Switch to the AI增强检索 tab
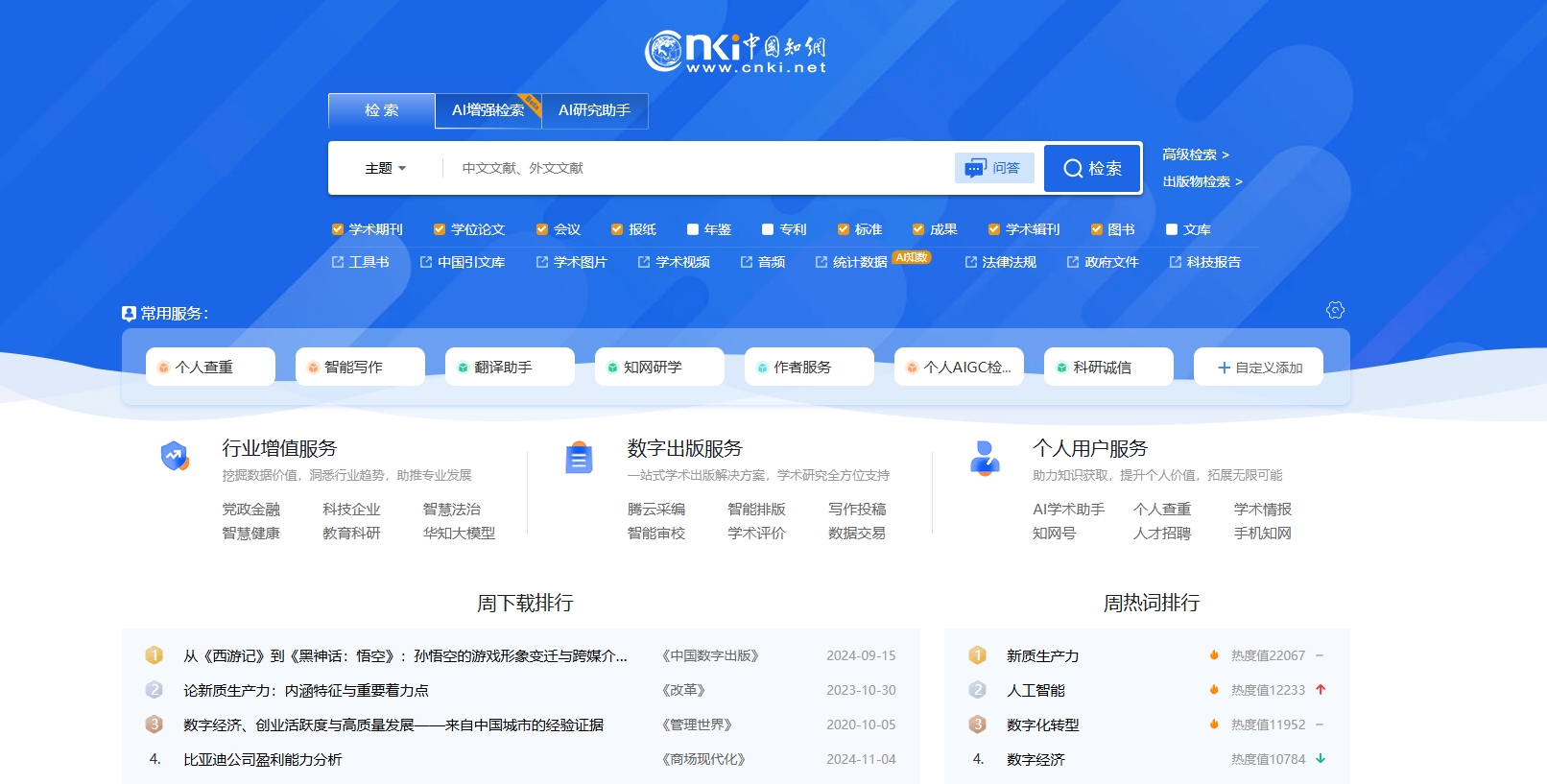 [x=488, y=110]
